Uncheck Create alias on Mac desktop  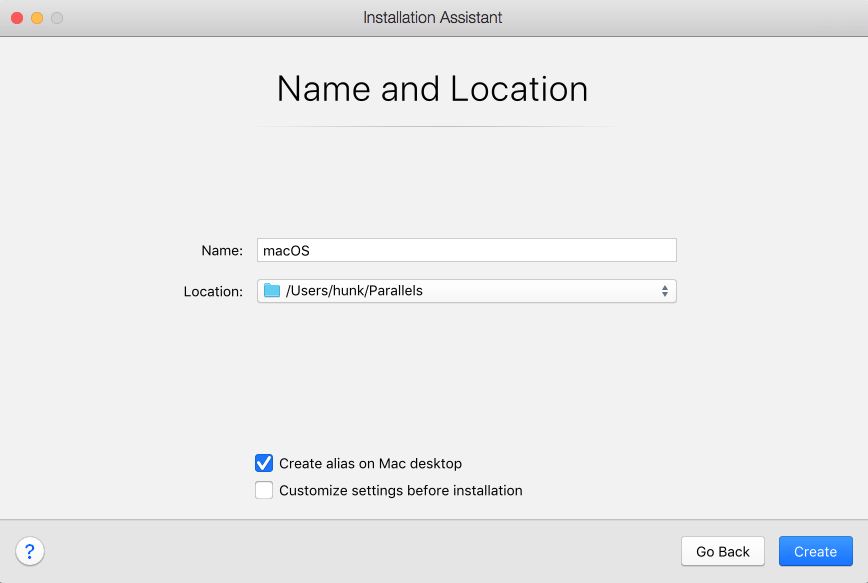(x=264, y=463)
